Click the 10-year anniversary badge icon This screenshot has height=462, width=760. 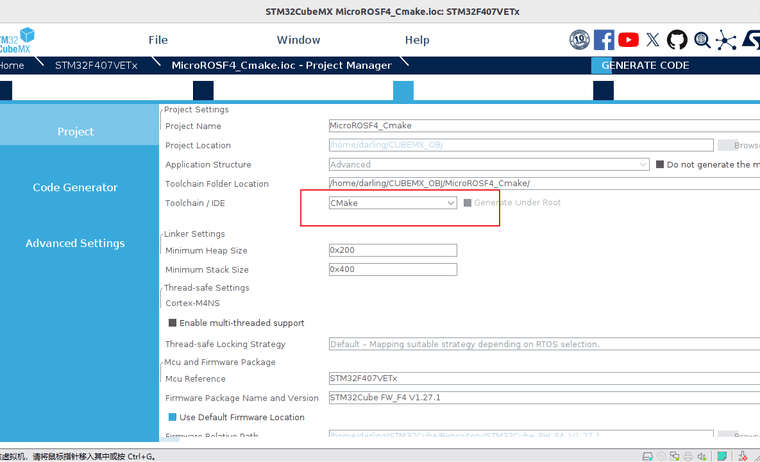click(579, 40)
